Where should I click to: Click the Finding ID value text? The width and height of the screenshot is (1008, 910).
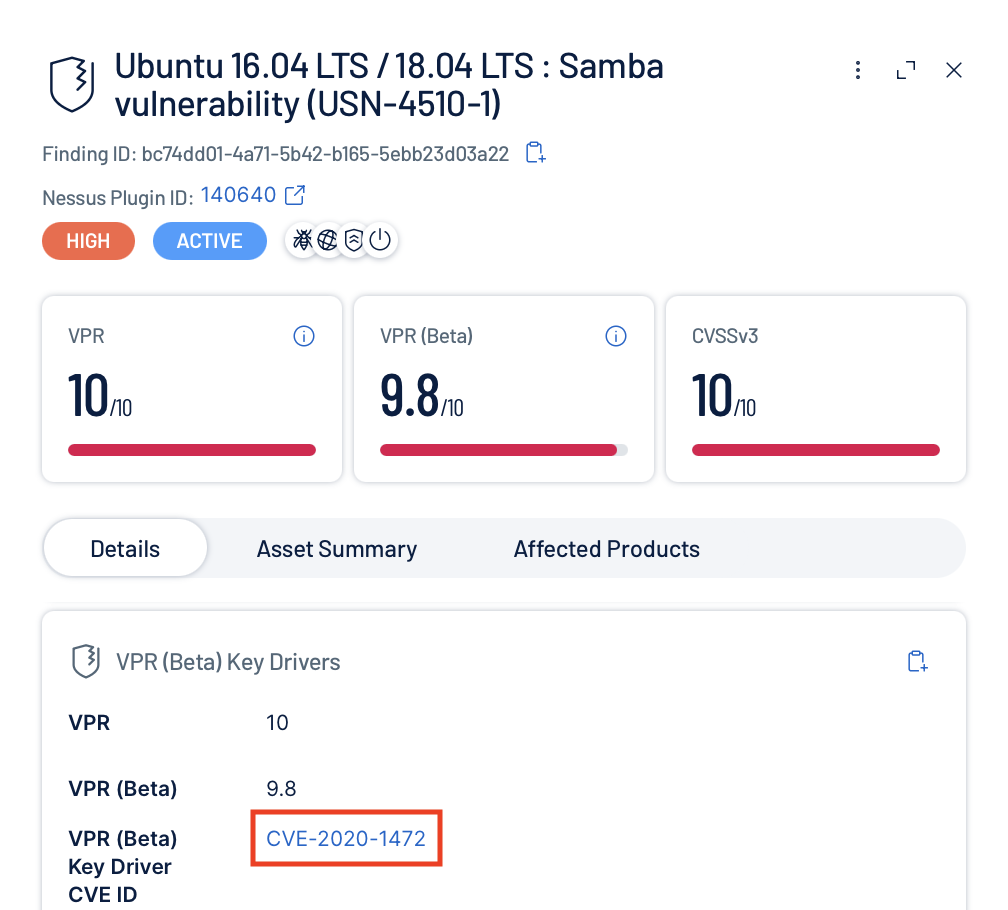(325, 154)
